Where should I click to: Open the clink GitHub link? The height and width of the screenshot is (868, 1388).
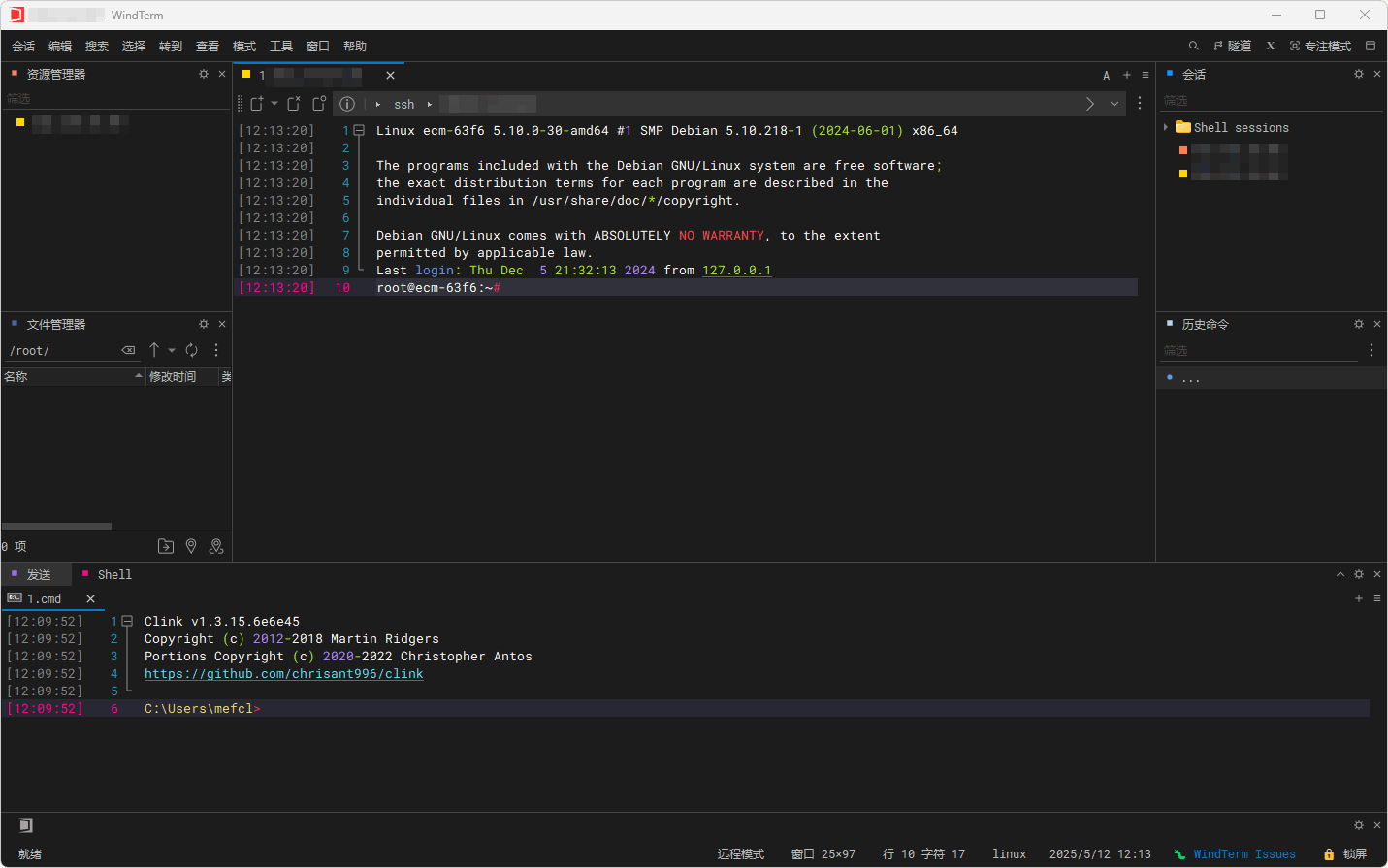tap(283, 674)
